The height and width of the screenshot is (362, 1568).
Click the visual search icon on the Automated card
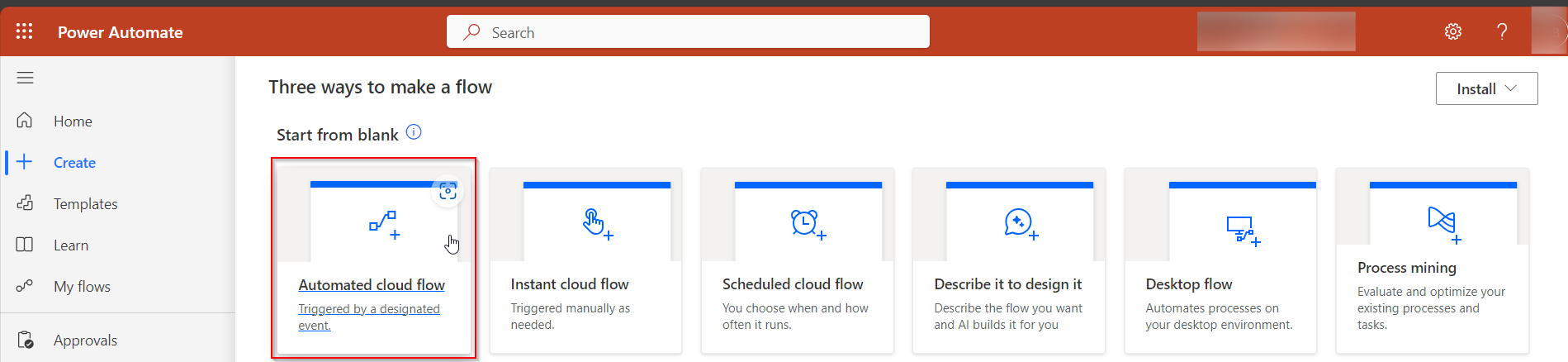click(448, 192)
